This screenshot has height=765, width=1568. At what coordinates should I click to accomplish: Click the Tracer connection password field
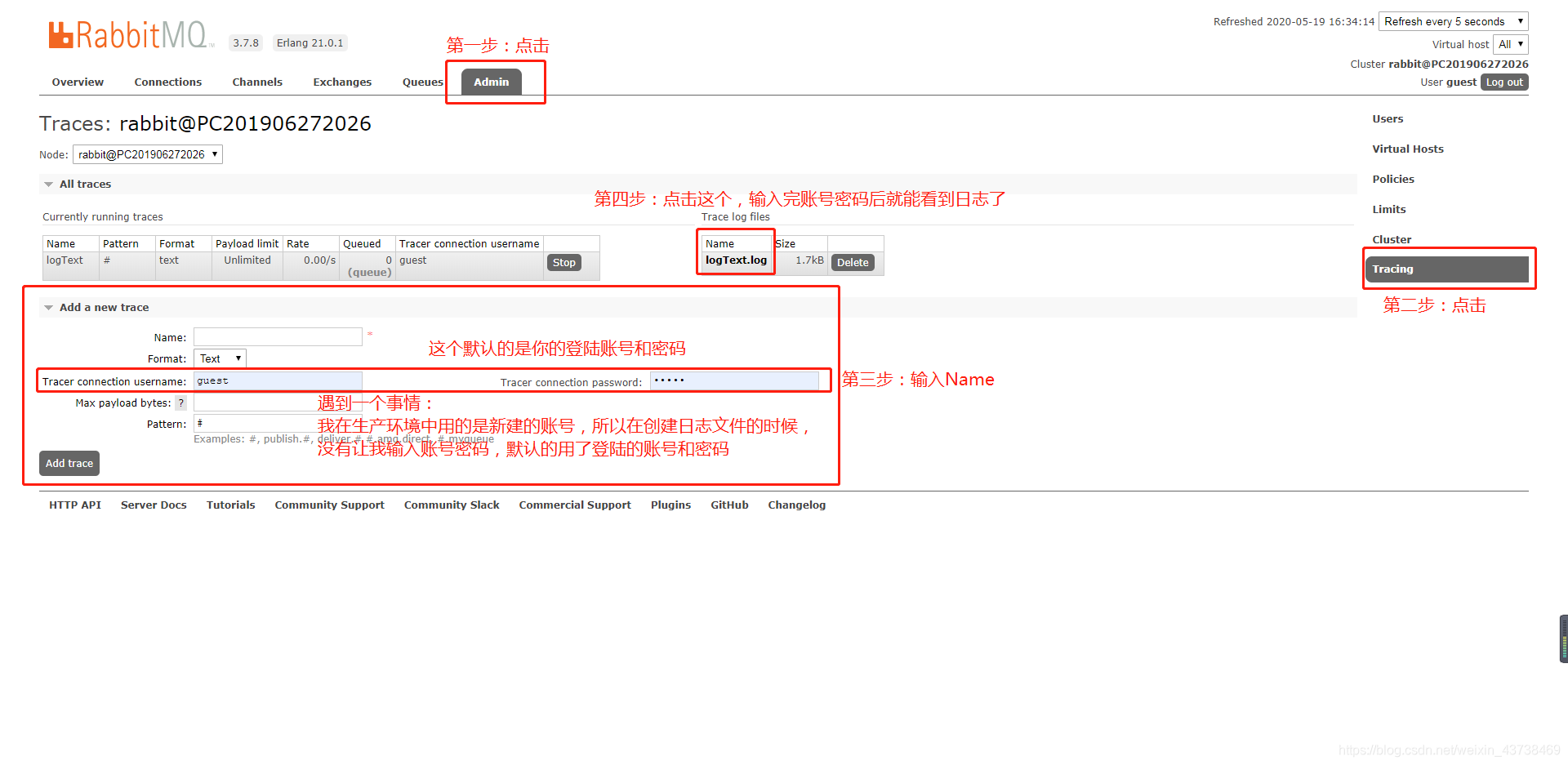click(734, 380)
